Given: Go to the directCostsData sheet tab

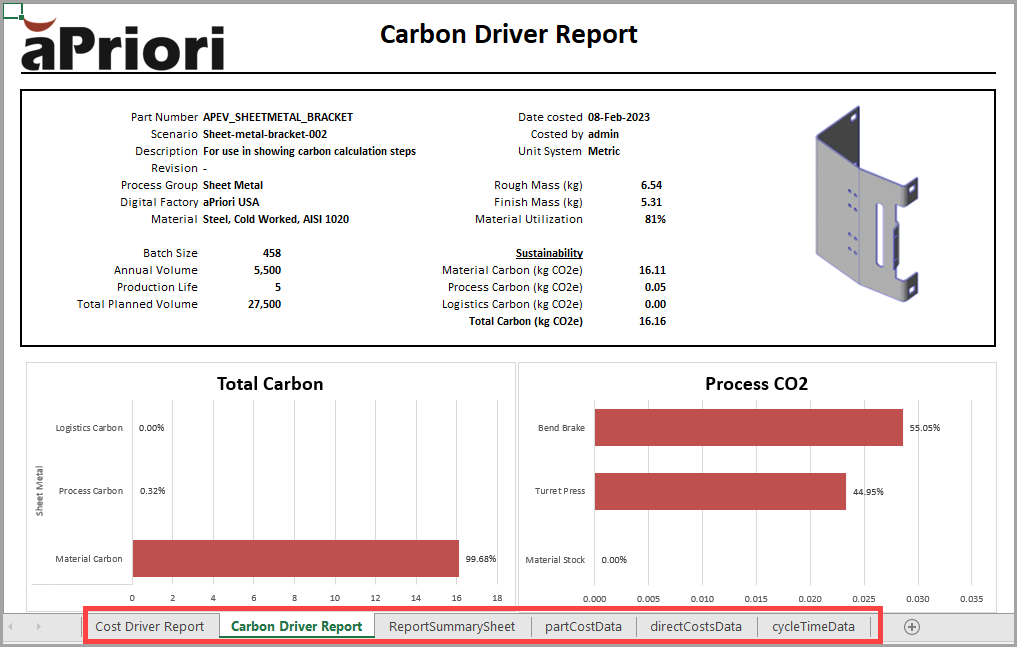Looking at the screenshot, I should (696, 626).
